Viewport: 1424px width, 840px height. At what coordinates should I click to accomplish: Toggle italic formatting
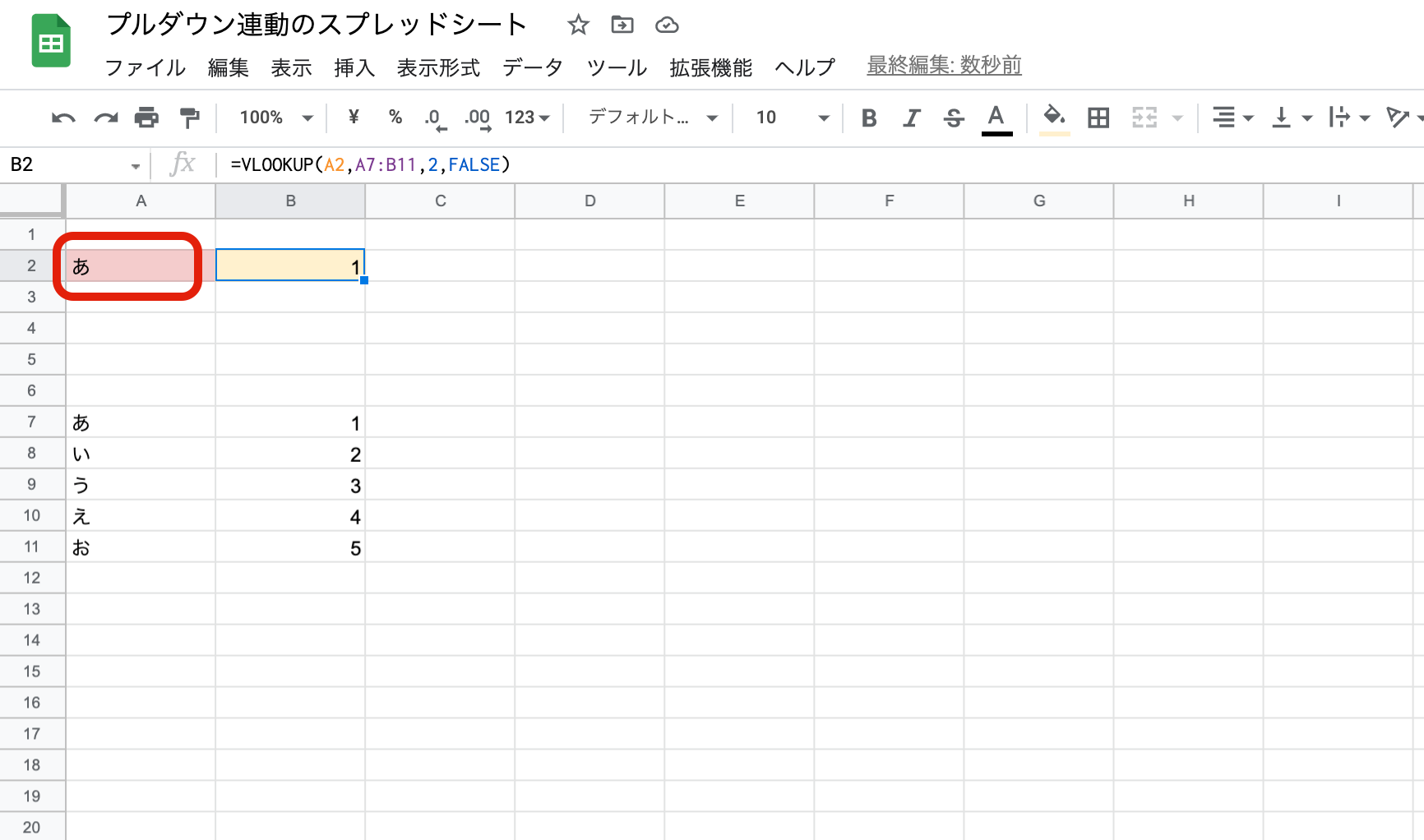pos(911,118)
